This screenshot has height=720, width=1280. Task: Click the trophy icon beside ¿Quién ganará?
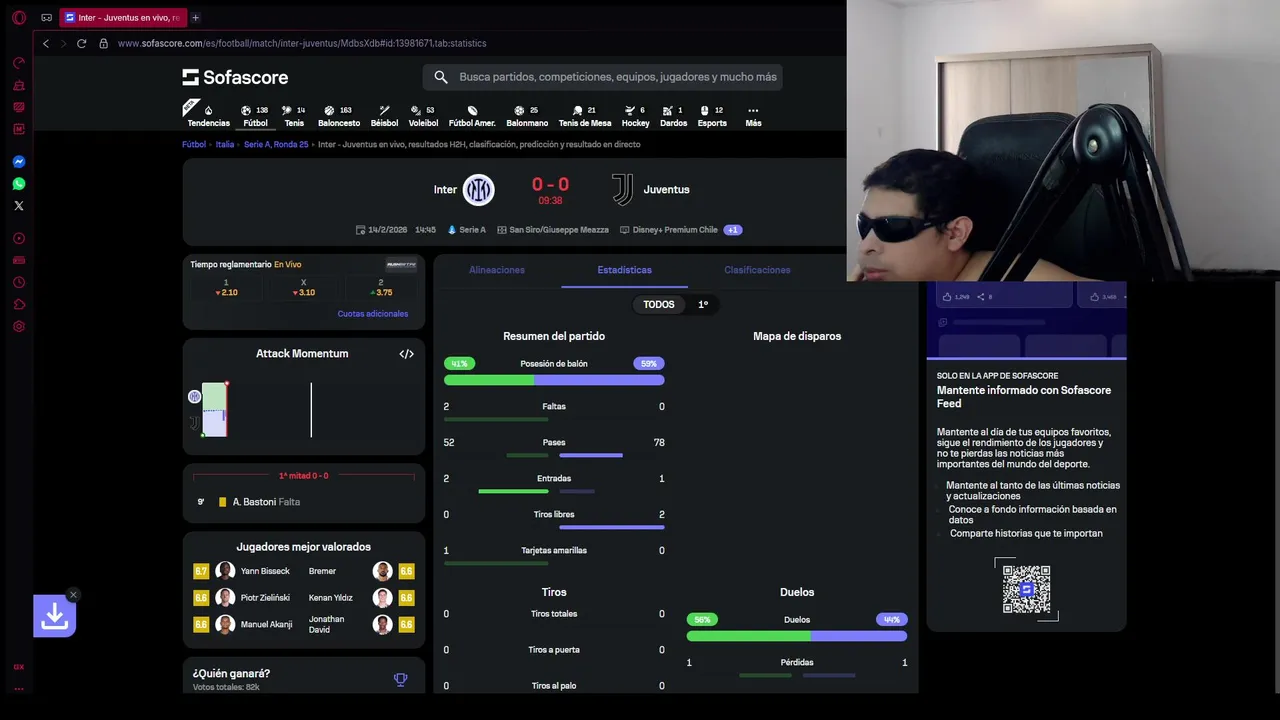400,680
